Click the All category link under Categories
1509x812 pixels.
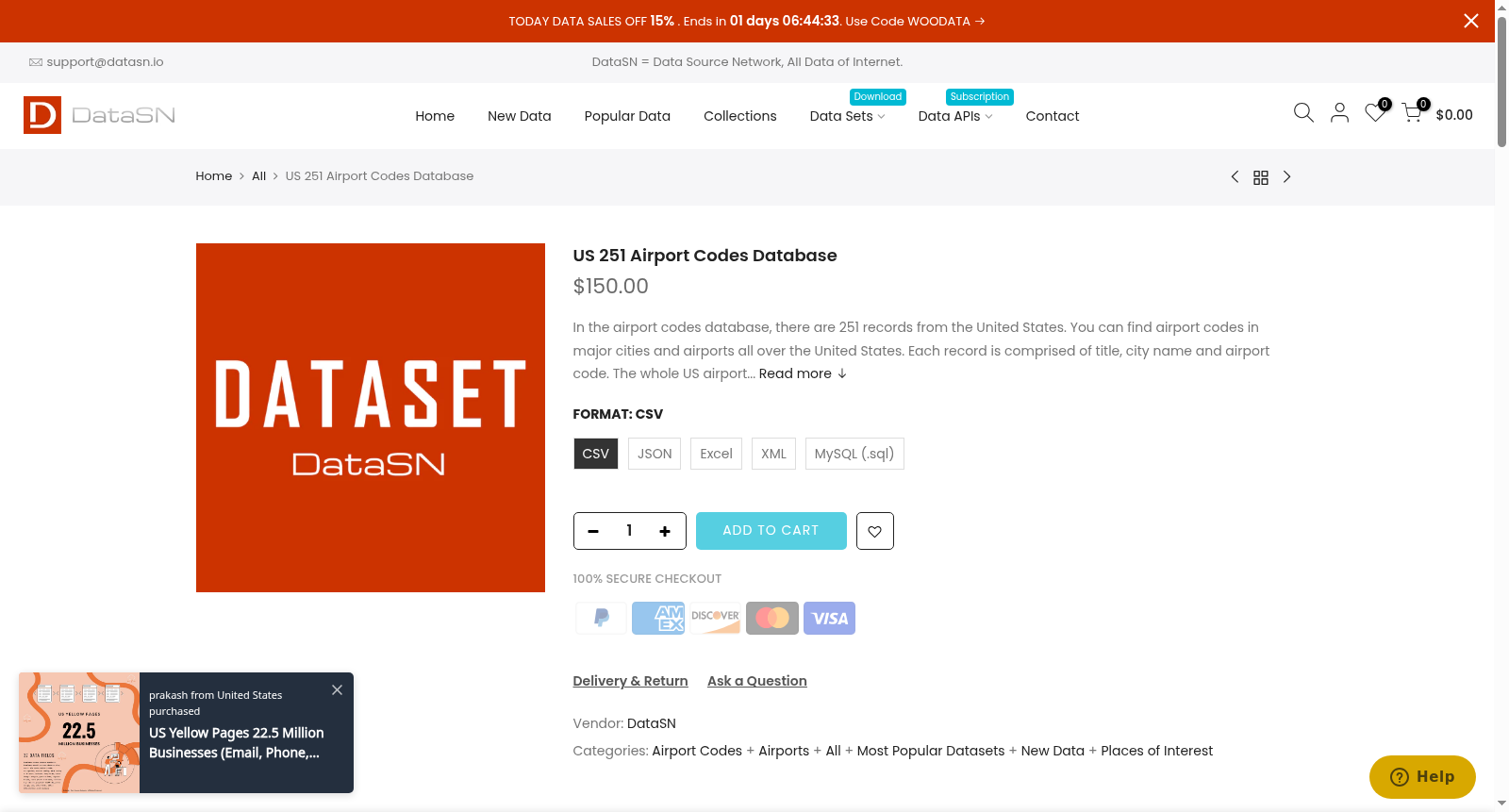click(x=833, y=751)
